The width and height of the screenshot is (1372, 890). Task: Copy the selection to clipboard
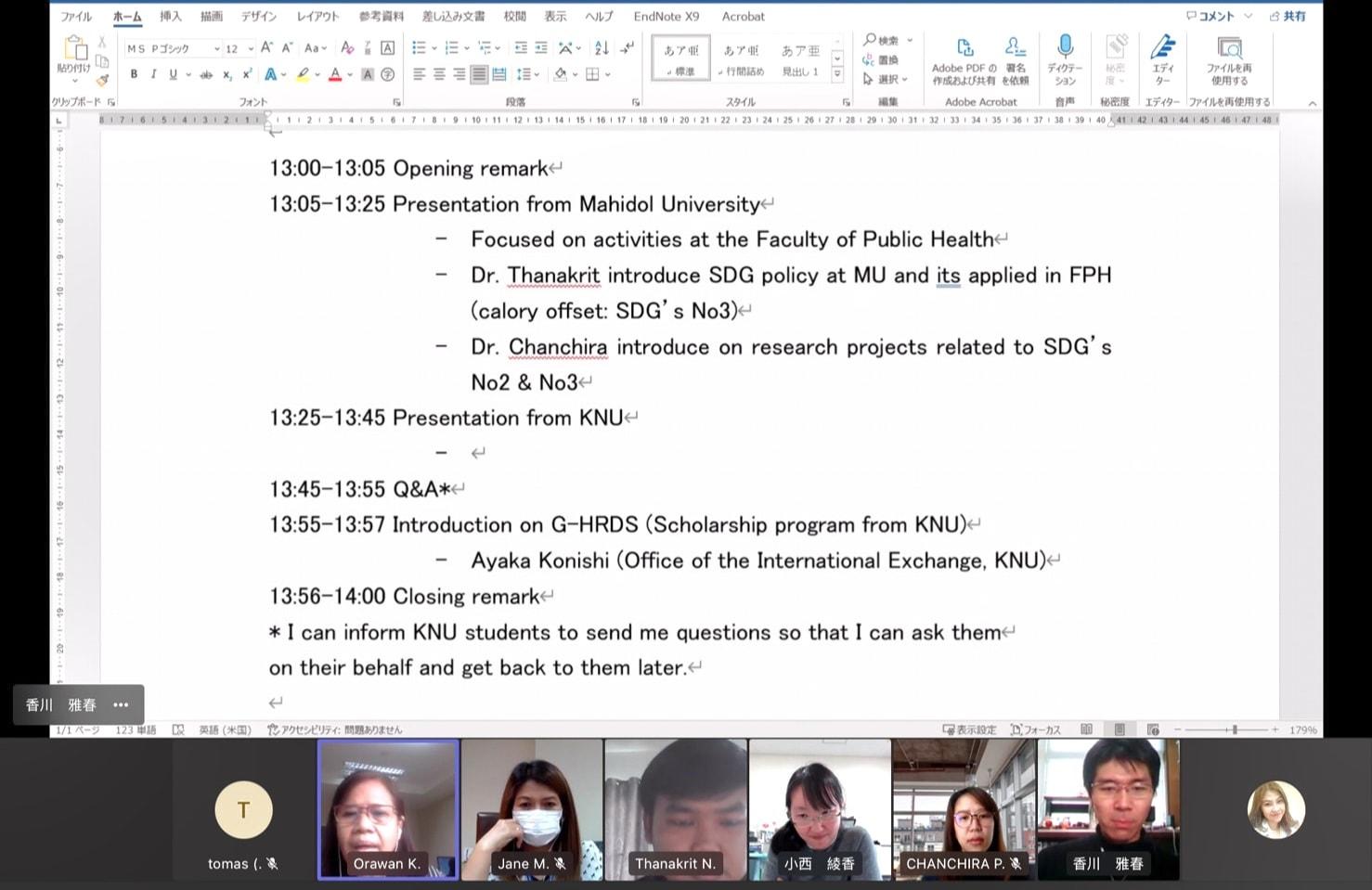(102, 61)
